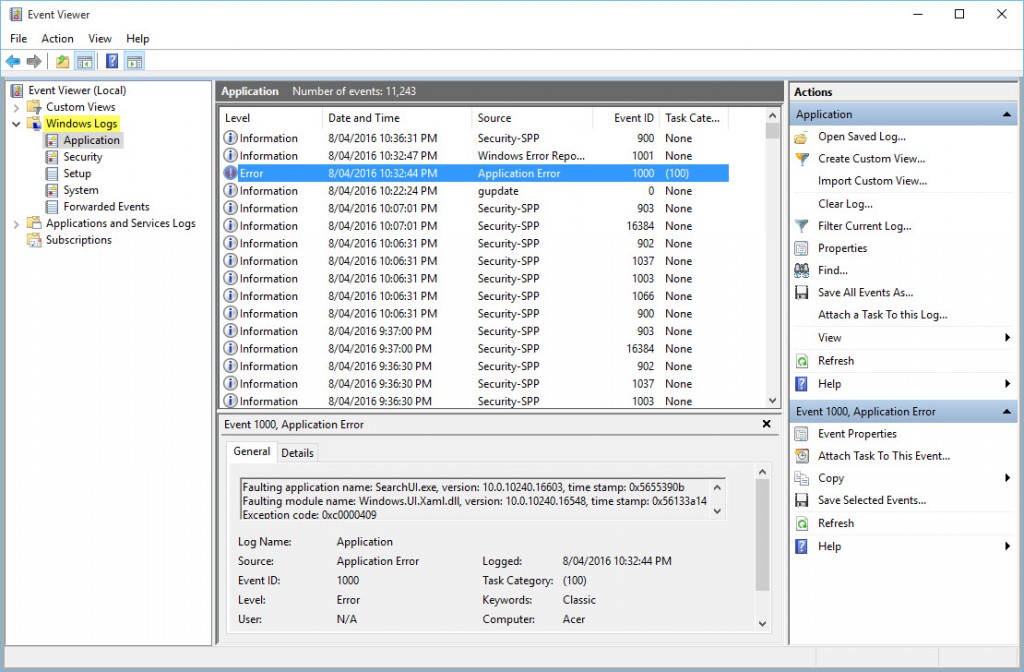Click the Save Selected Events floppy disk icon
The image size is (1024, 672).
800,500
